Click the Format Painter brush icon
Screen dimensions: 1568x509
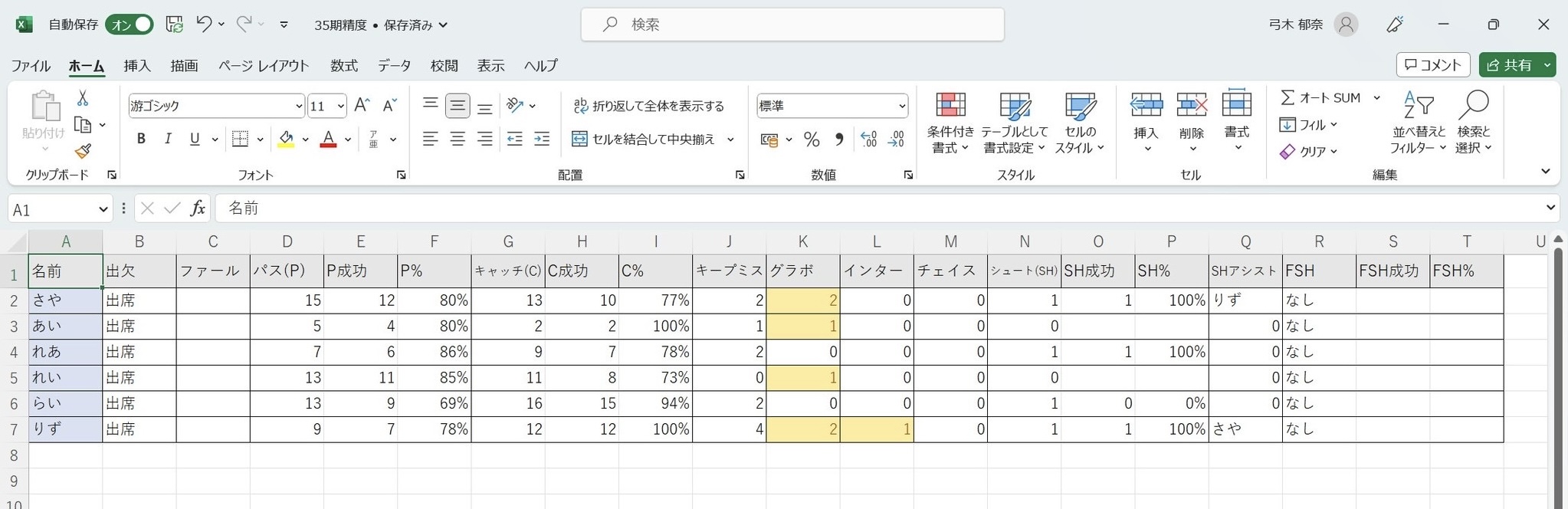click(x=83, y=152)
